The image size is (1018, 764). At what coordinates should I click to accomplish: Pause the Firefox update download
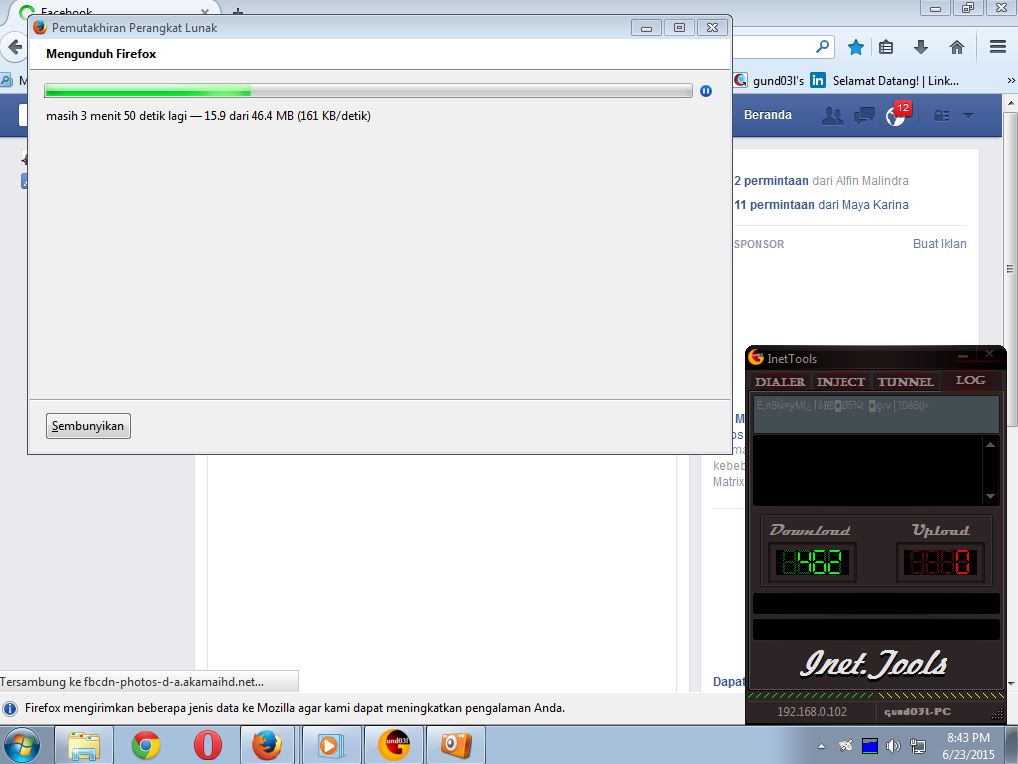click(706, 92)
